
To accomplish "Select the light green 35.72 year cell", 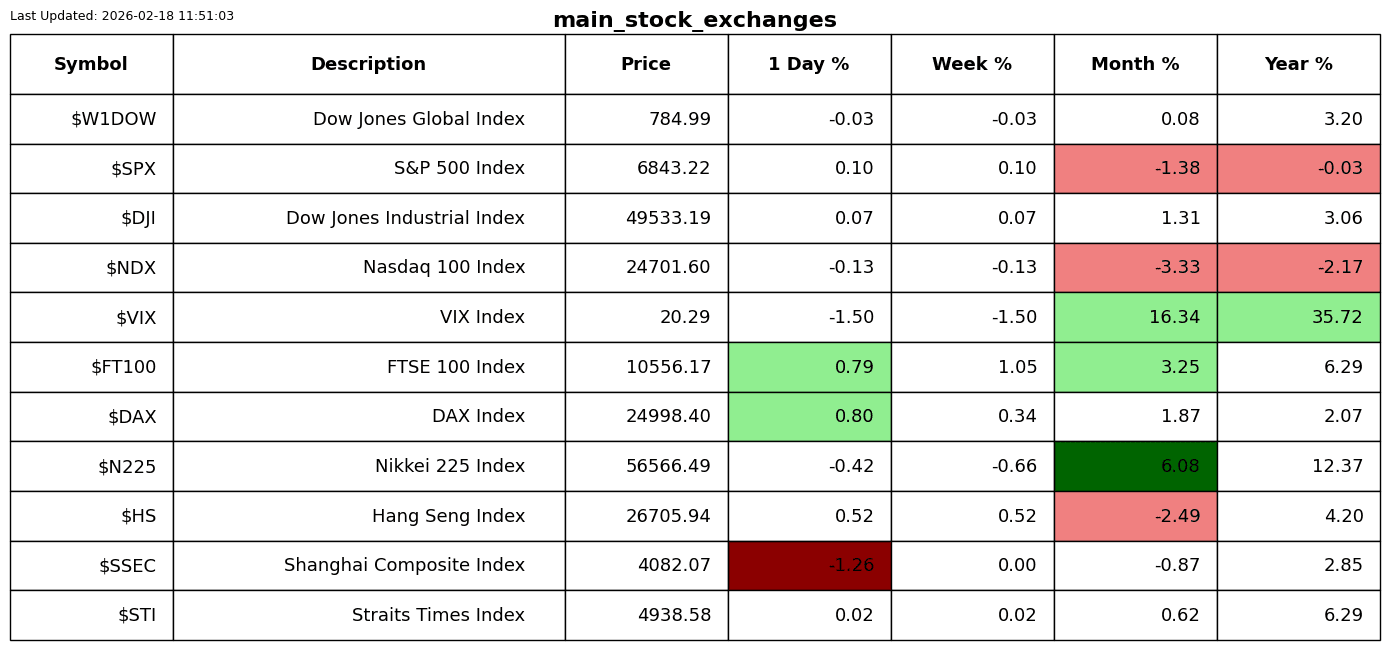I will pyautogui.click(x=1298, y=318).
